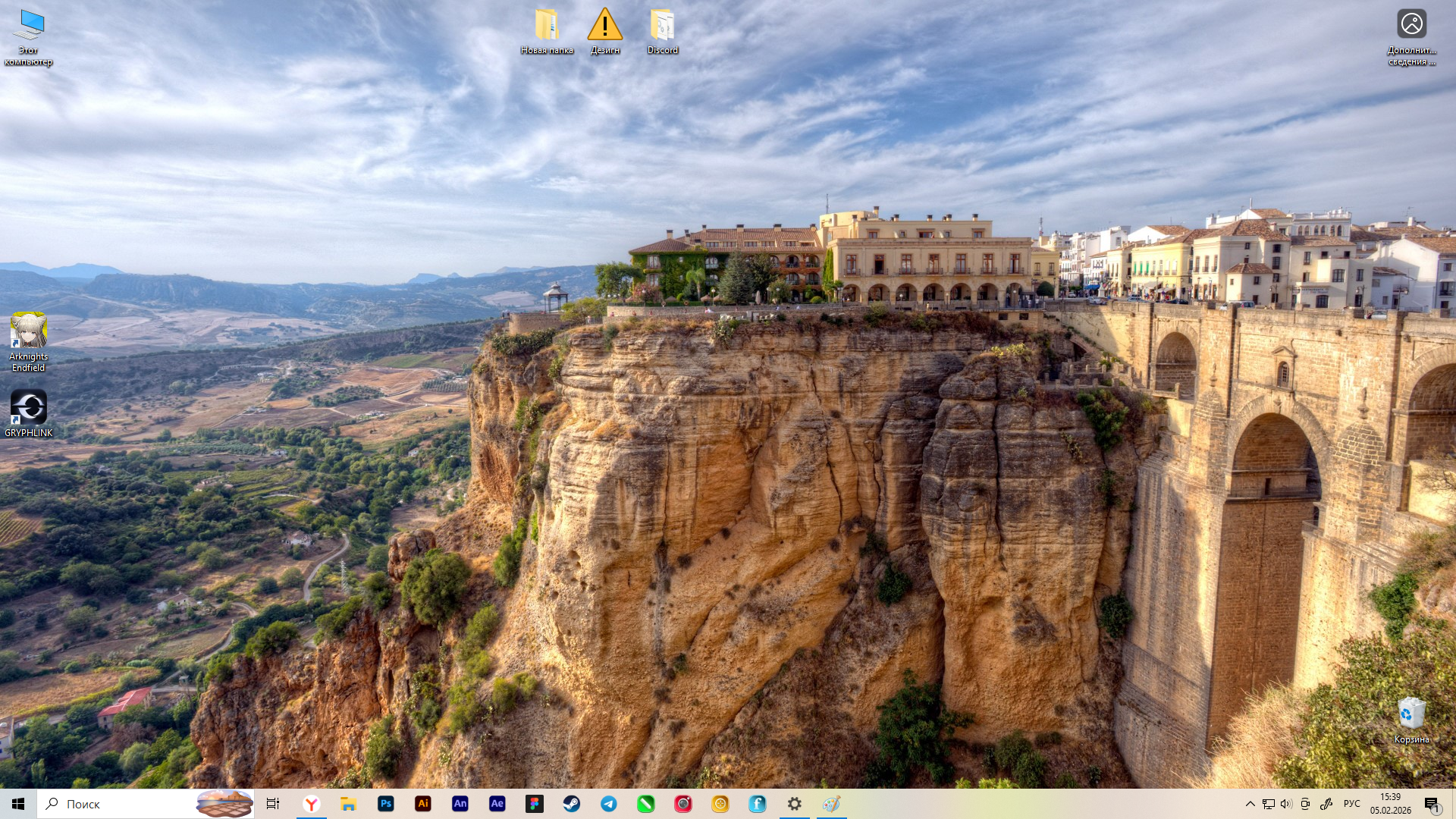This screenshot has height=819, width=1456.
Task: Open the РУС language switcher
Action: click(1351, 804)
